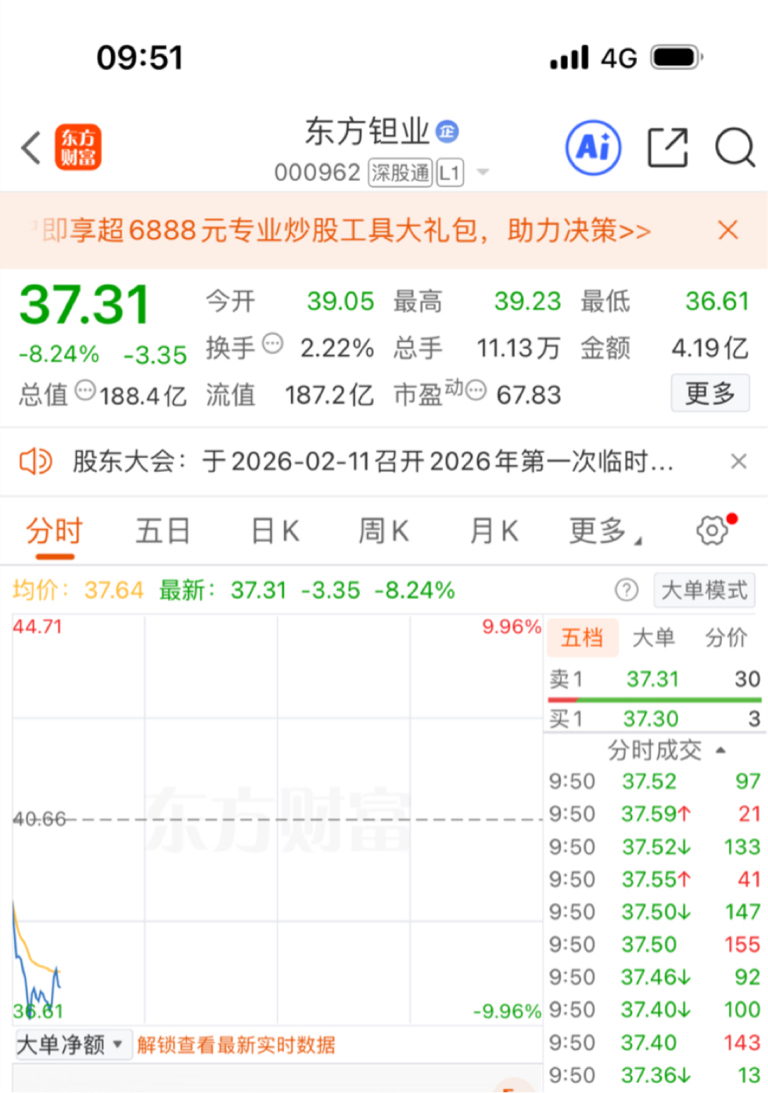Expand the stock code dropdown arrow
Image resolution: width=768 pixels, height=1093 pixels.
pos(482,171)
